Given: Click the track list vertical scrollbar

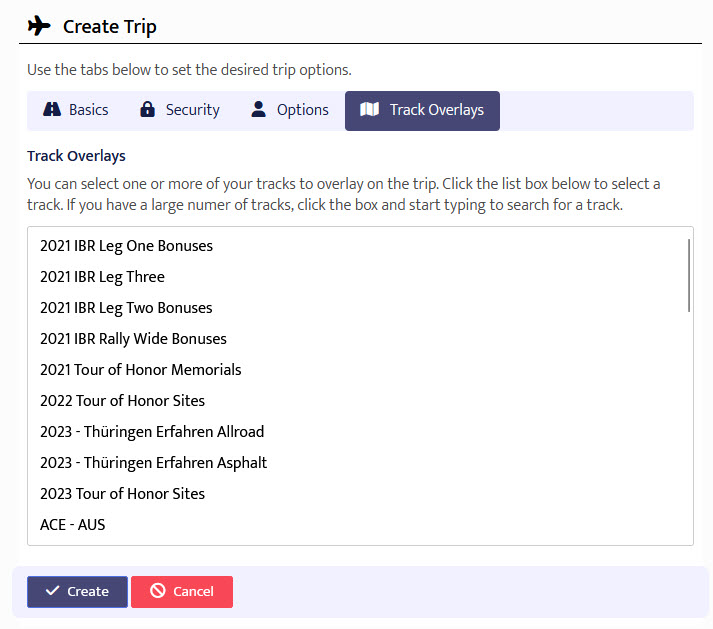Looking at the screenshot, I should pos(689,276).
